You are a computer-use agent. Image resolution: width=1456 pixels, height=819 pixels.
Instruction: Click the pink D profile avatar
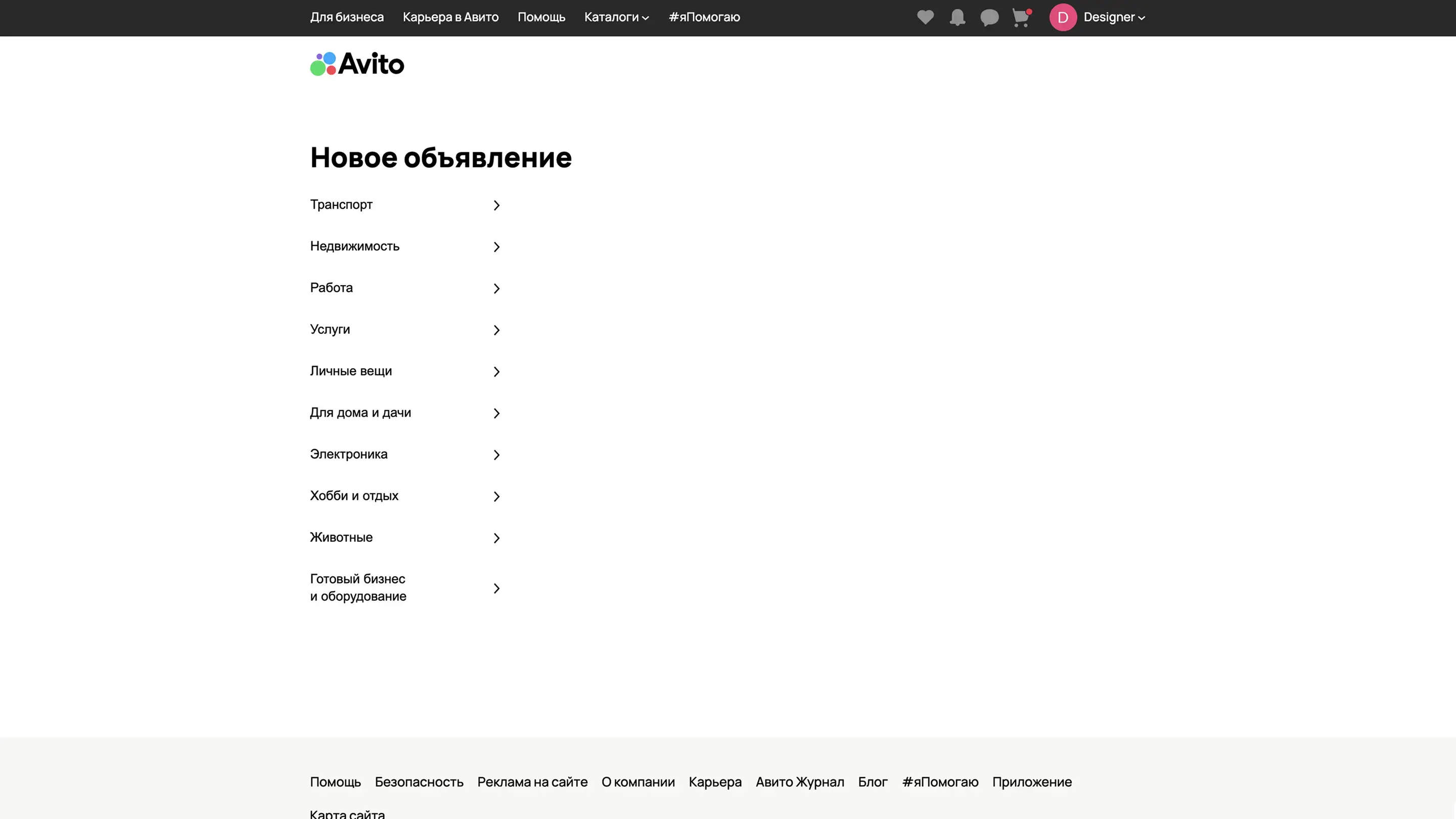coord(1063,18)
